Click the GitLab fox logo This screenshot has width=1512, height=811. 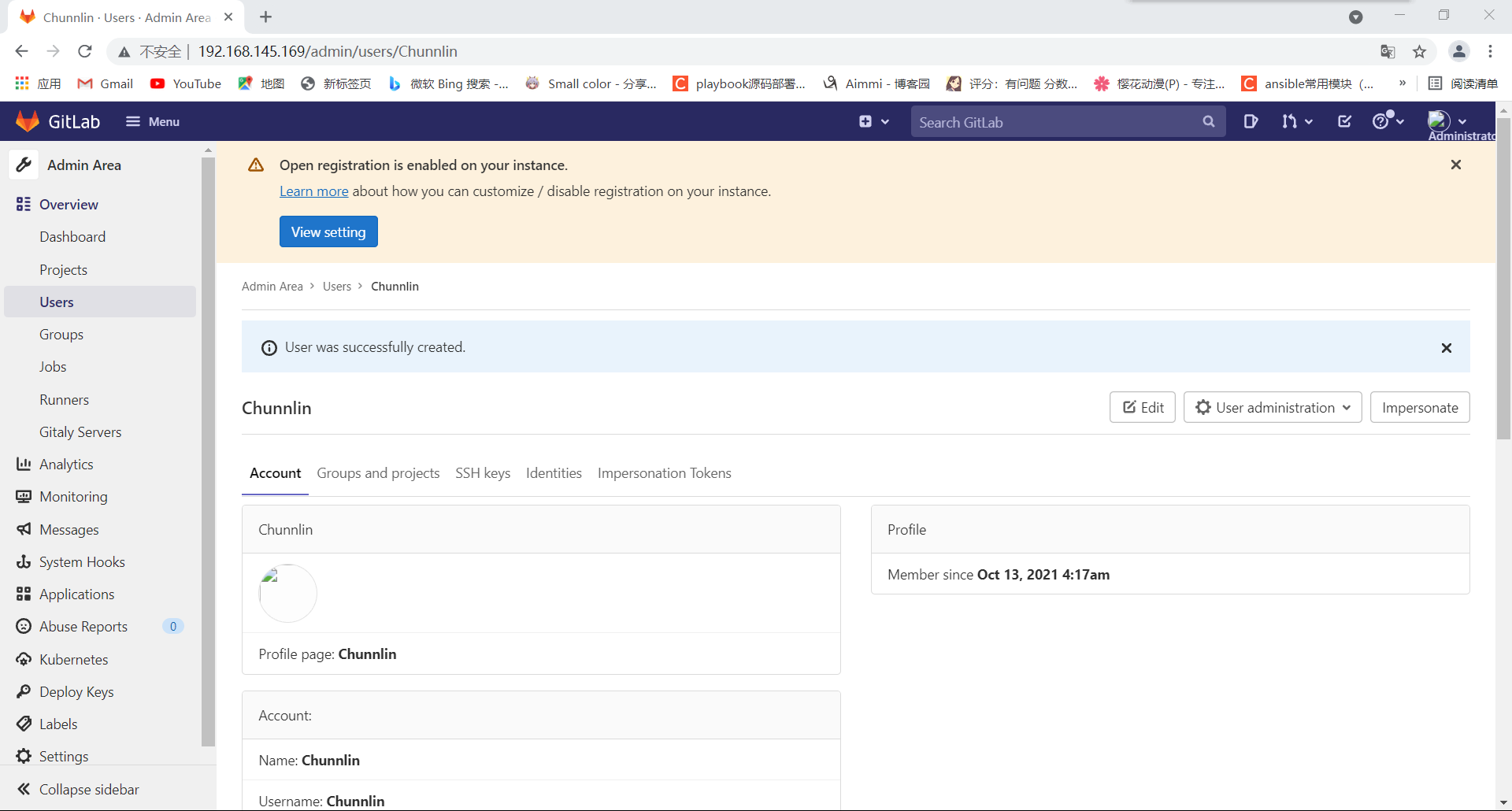pyautogui.click(x=28, y=121)
